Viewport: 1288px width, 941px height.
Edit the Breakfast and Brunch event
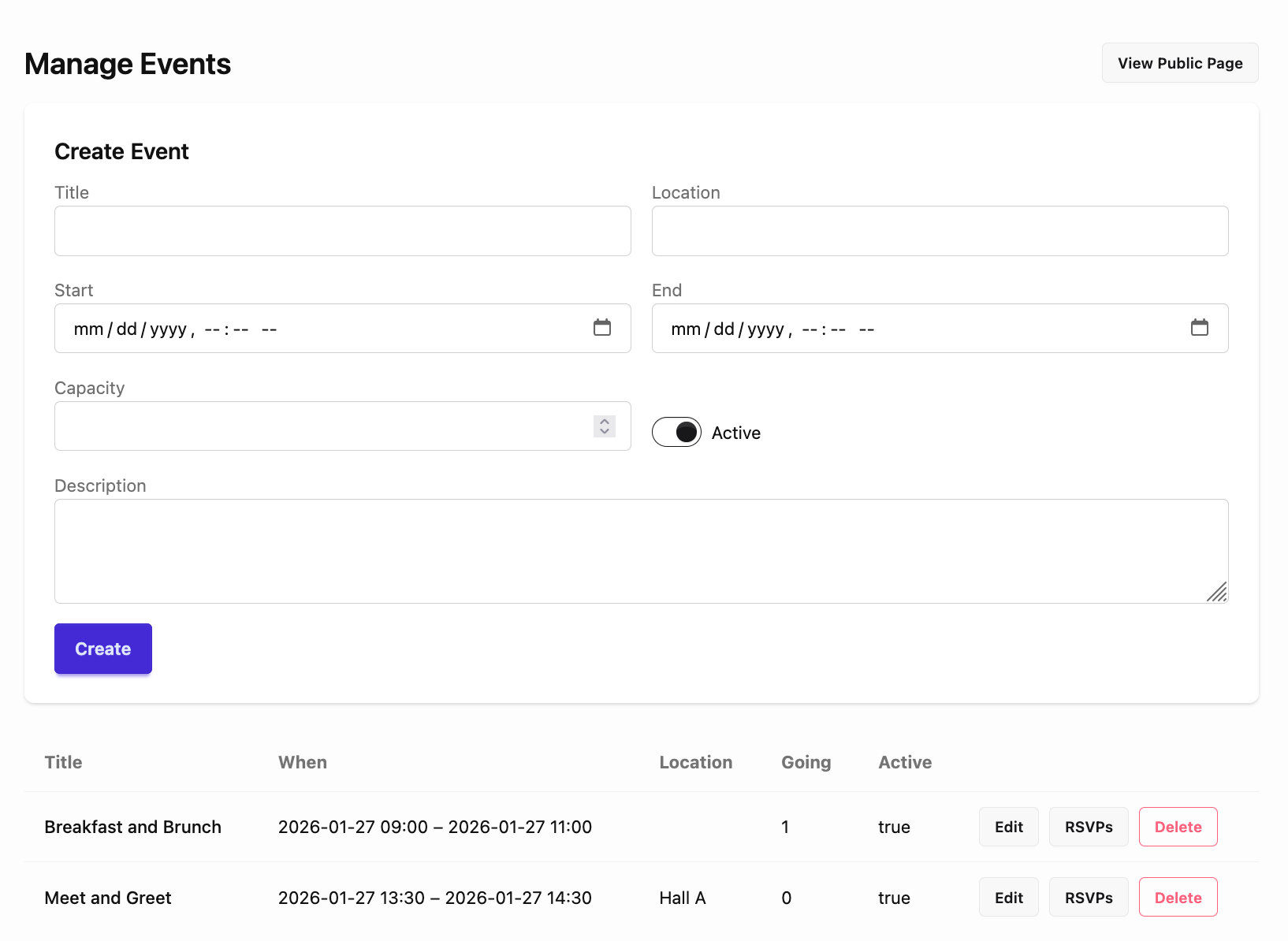tap(1008, 827)
